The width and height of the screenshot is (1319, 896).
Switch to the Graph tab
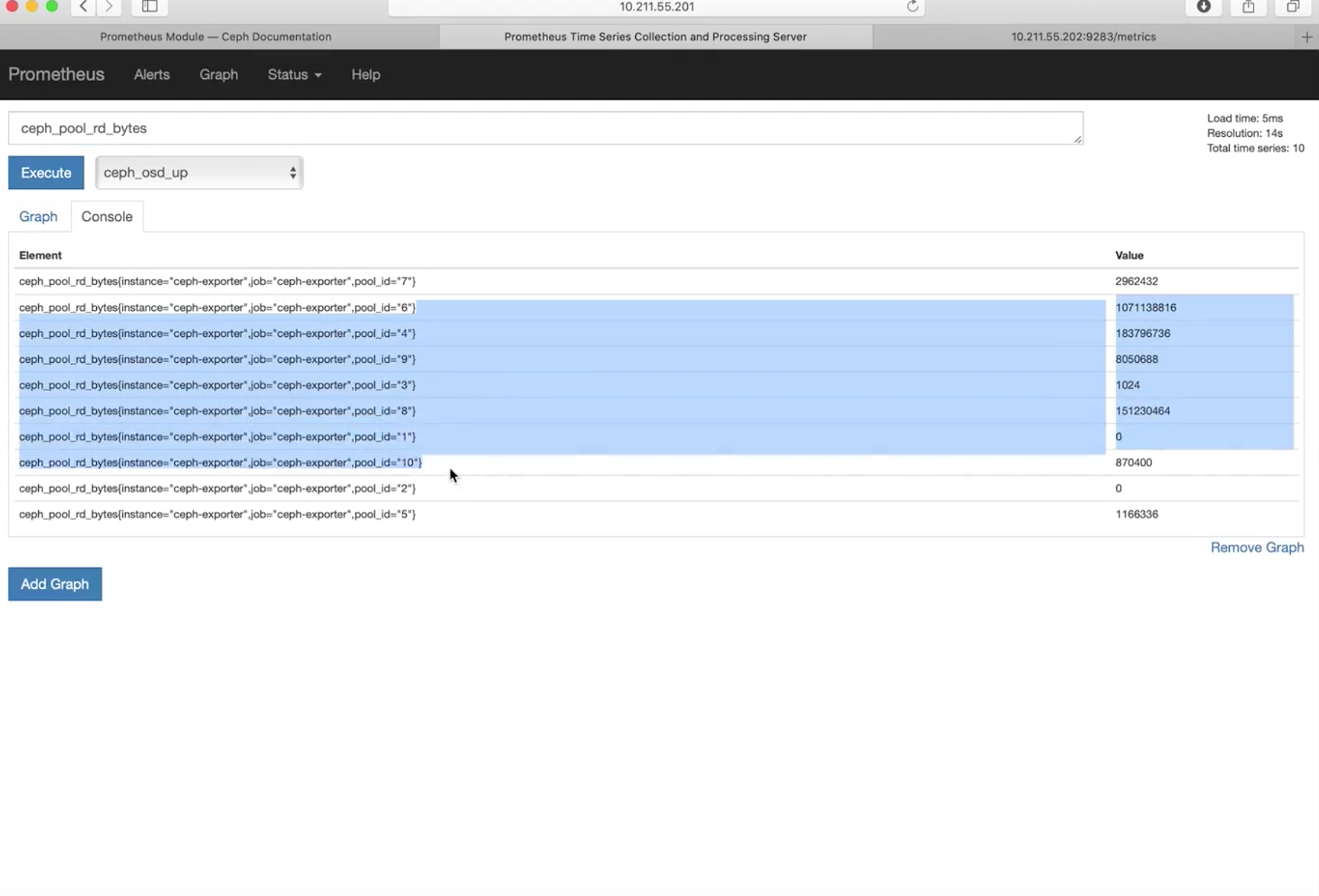[38, 217]
